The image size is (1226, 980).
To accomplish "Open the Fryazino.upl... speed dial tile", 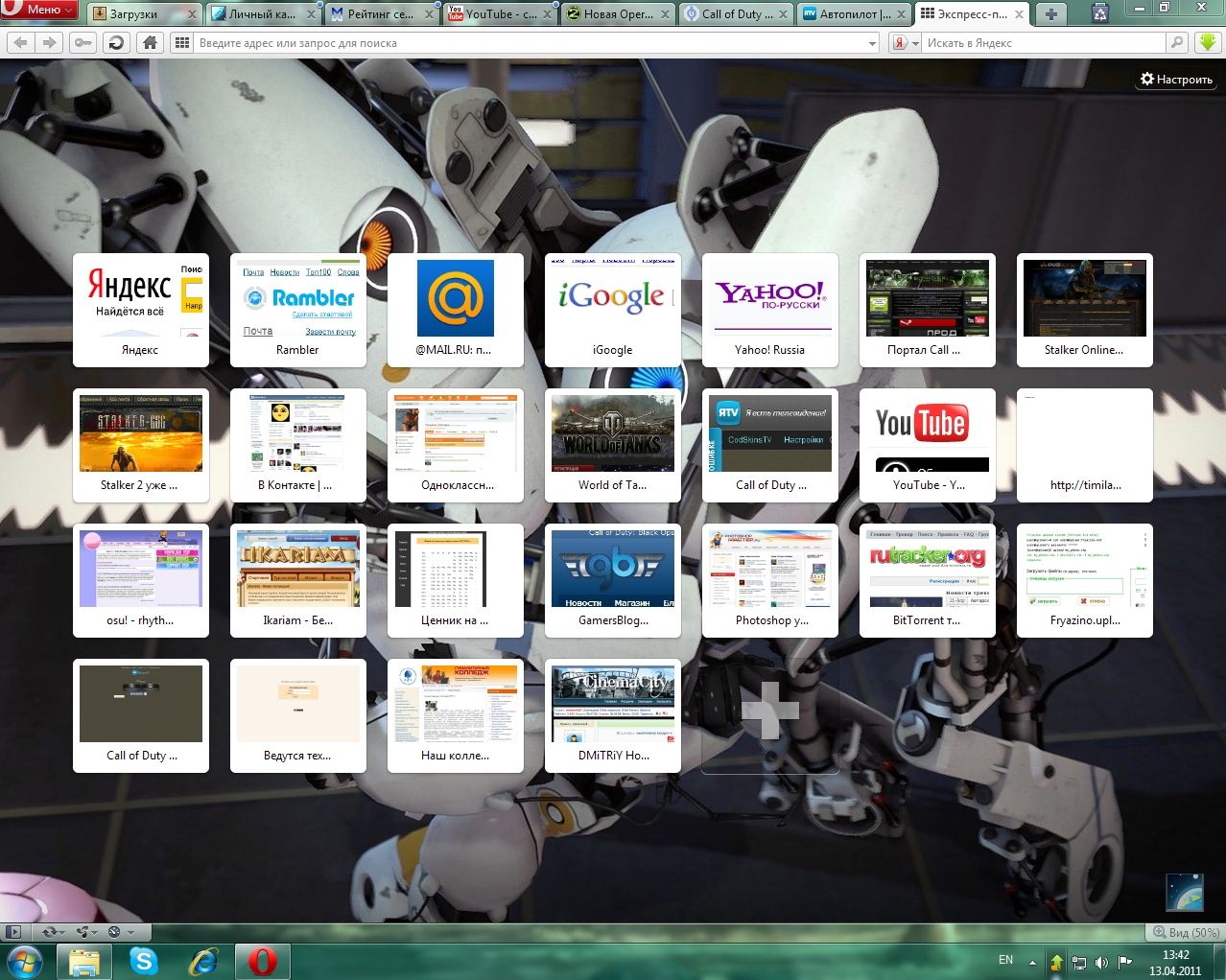I will click(1085, 580).
